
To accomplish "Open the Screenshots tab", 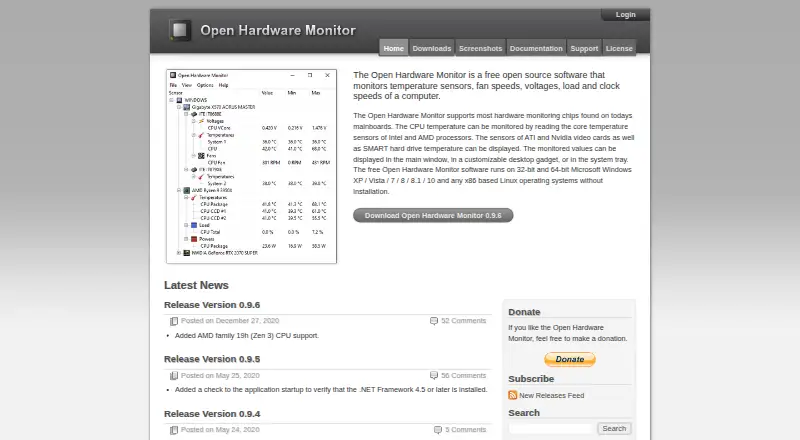I will pos(480,48).
